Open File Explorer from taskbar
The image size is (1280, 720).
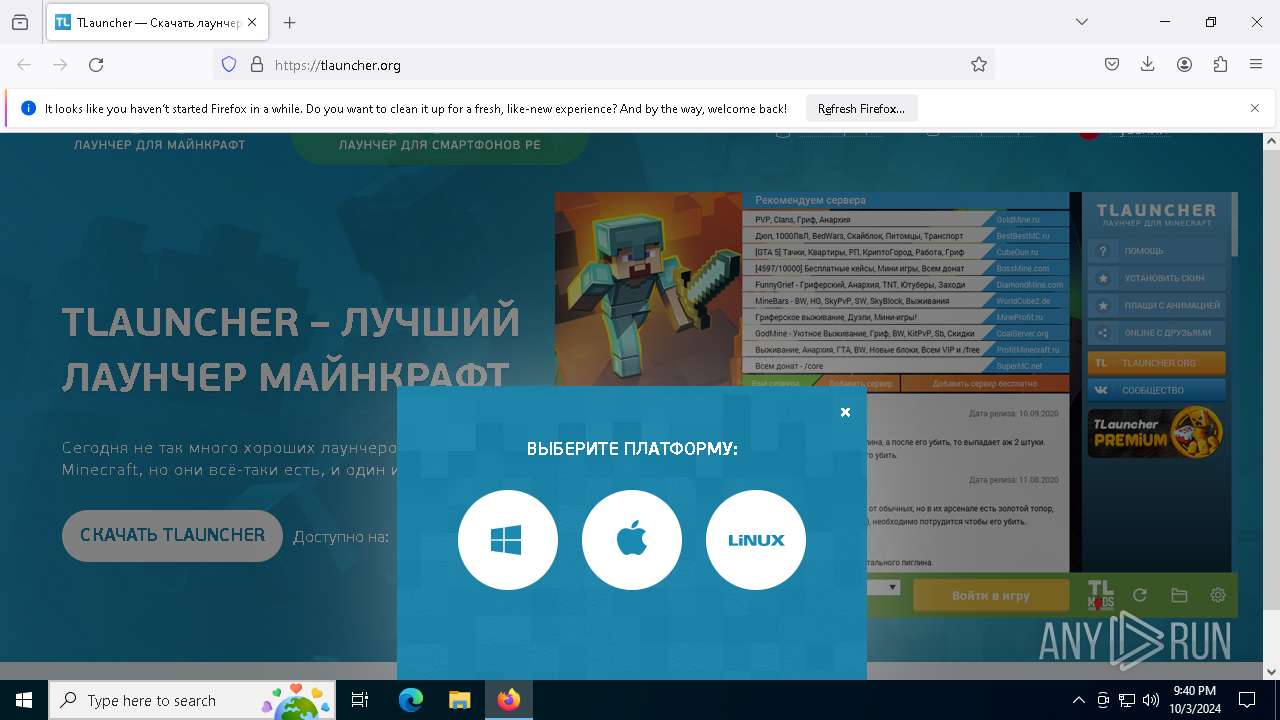pyautogui.click(x=459, y=700)
